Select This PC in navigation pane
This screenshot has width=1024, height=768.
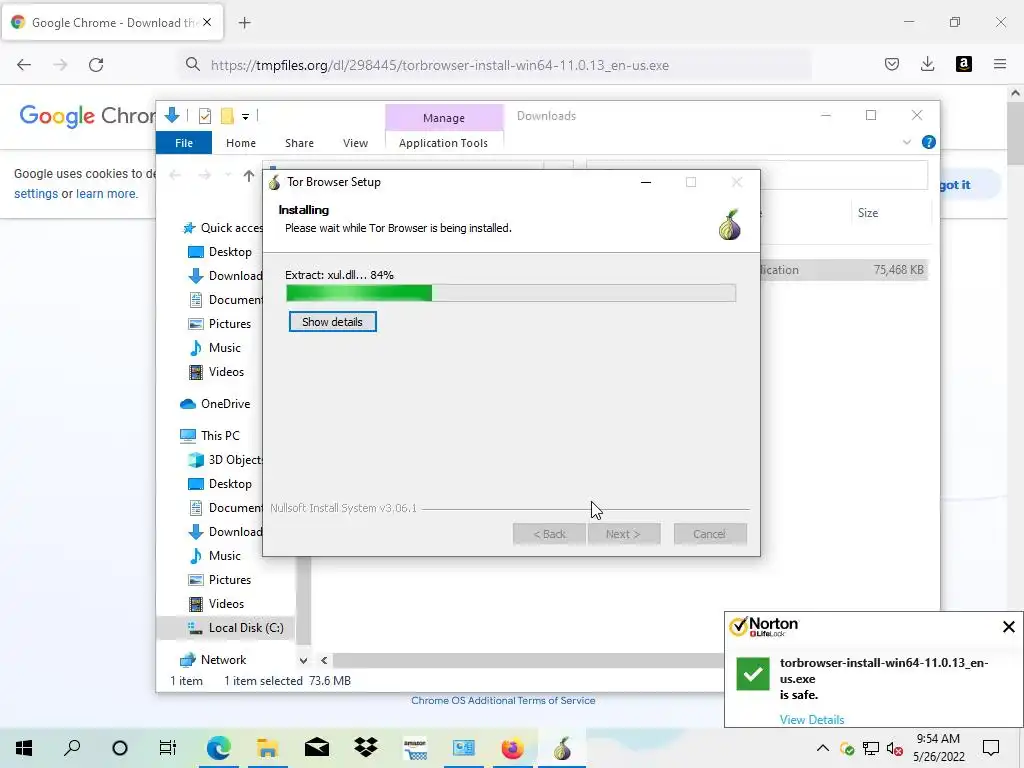point(210,436)
